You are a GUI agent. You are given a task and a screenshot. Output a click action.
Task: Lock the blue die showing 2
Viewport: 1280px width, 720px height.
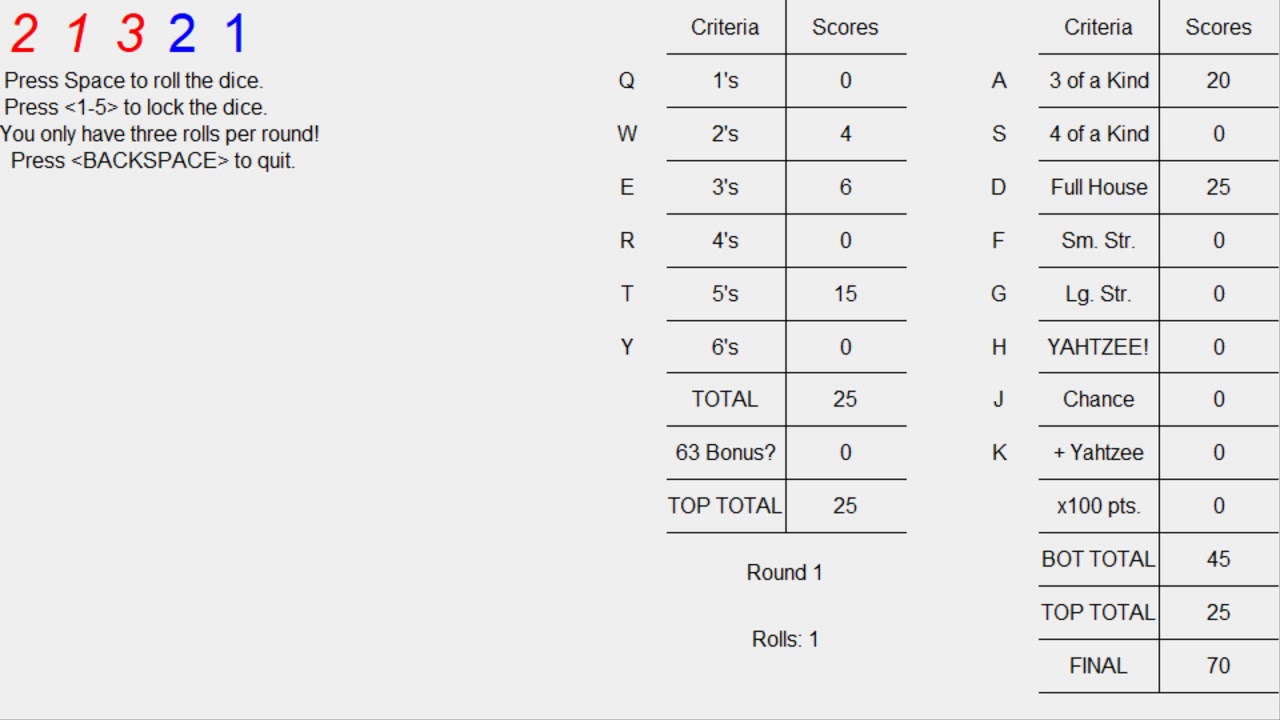182,34
